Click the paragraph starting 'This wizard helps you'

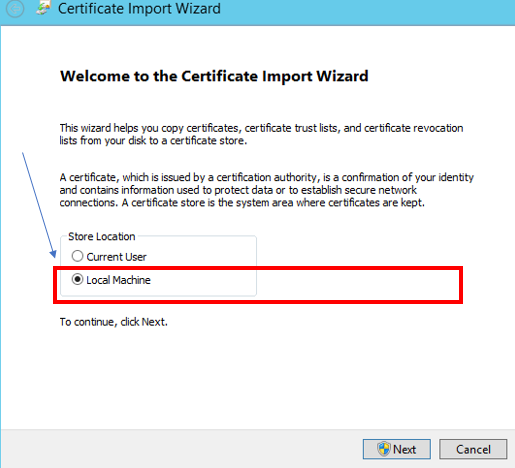click(261, 134)
